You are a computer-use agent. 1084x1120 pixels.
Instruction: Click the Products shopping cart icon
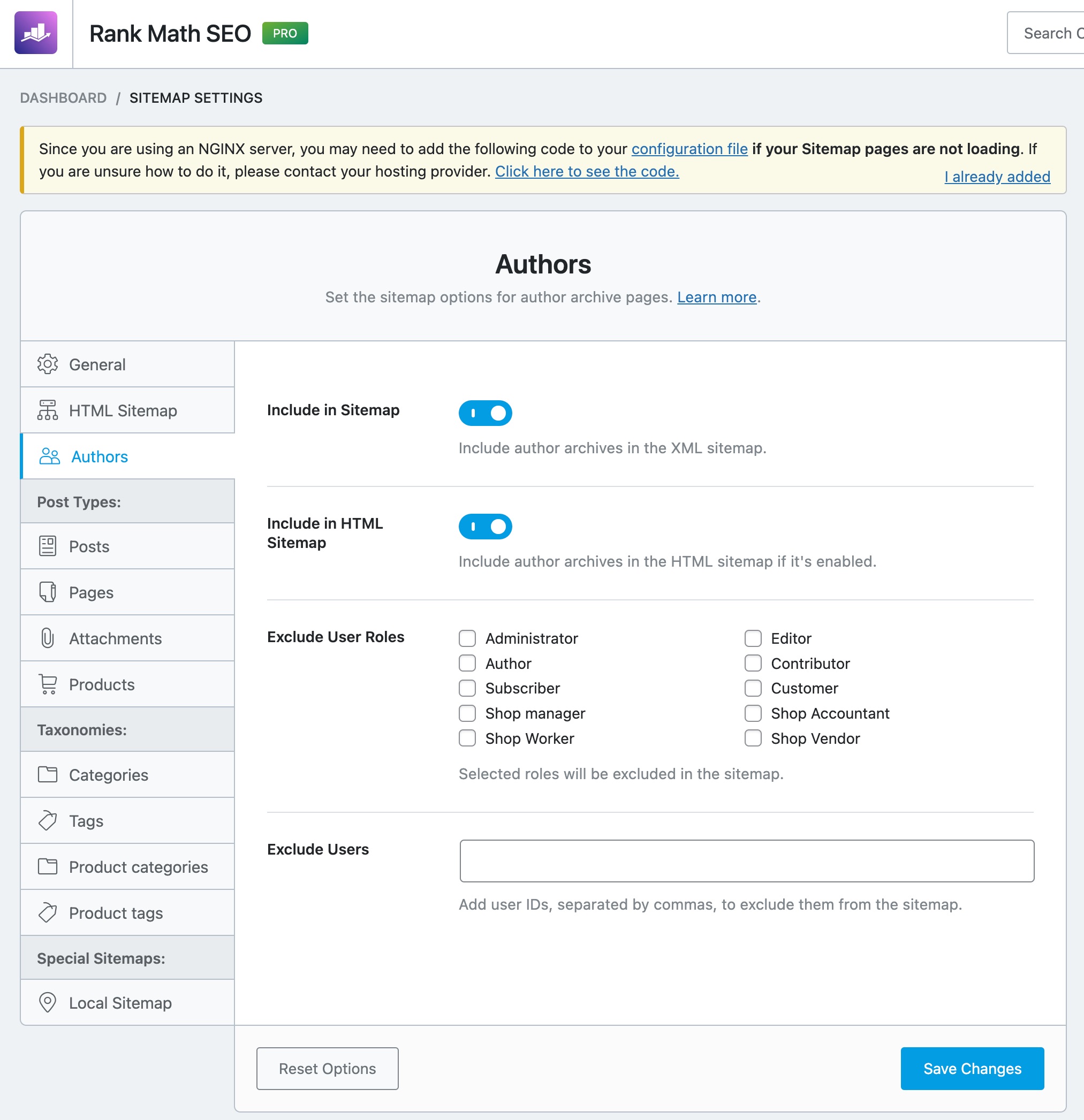48,684
